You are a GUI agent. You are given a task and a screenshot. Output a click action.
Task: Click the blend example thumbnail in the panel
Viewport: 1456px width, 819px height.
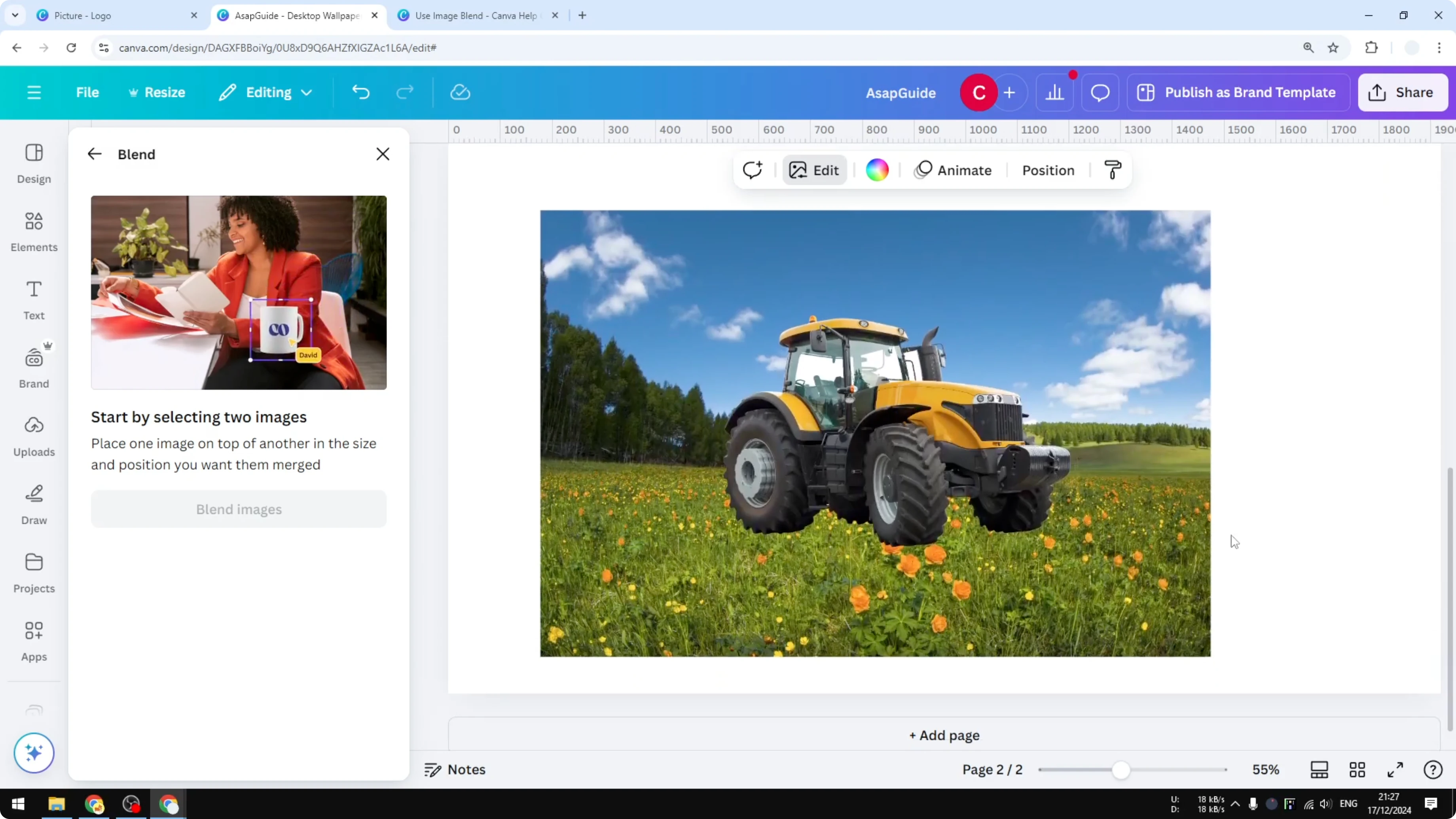[x=239, y=292]
